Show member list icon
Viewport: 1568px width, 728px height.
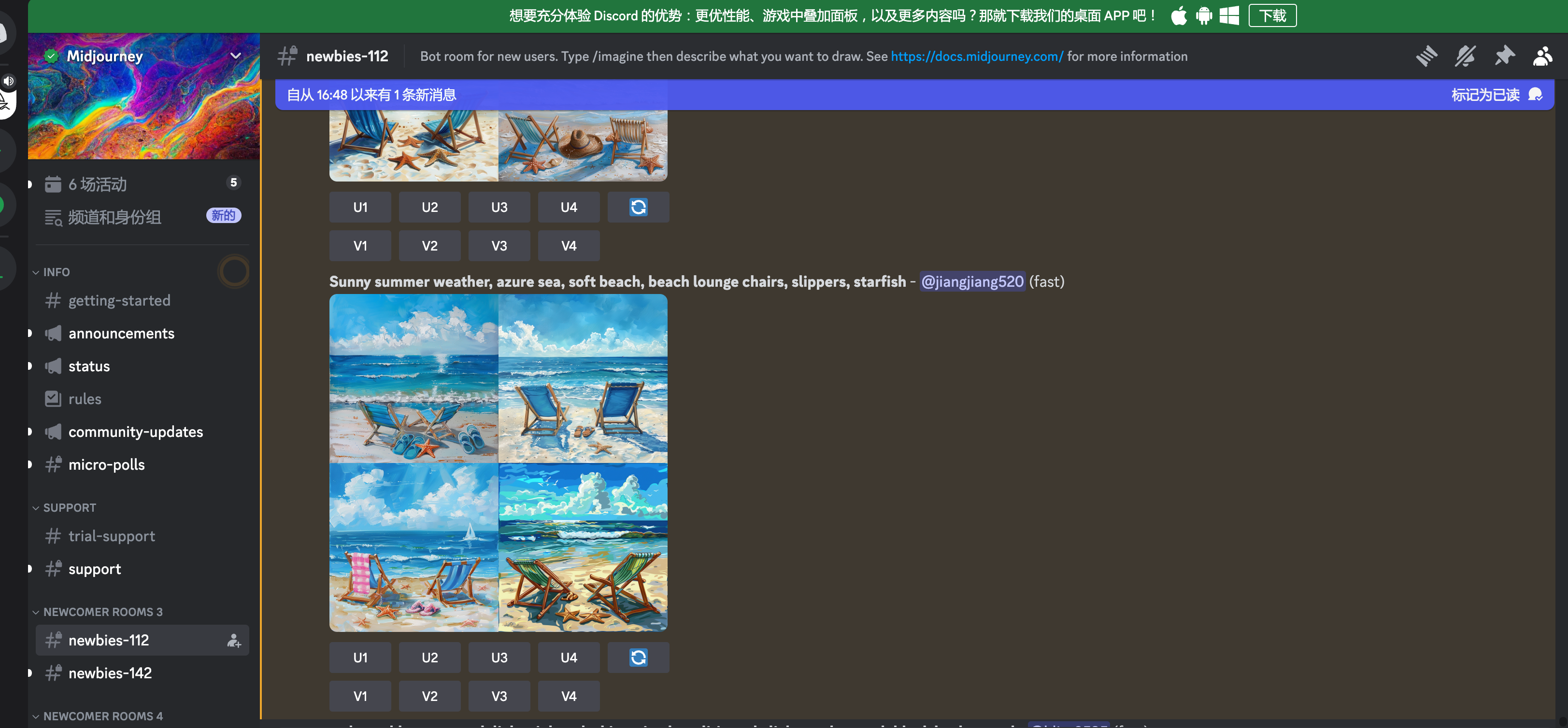(x=1542, y=56)
